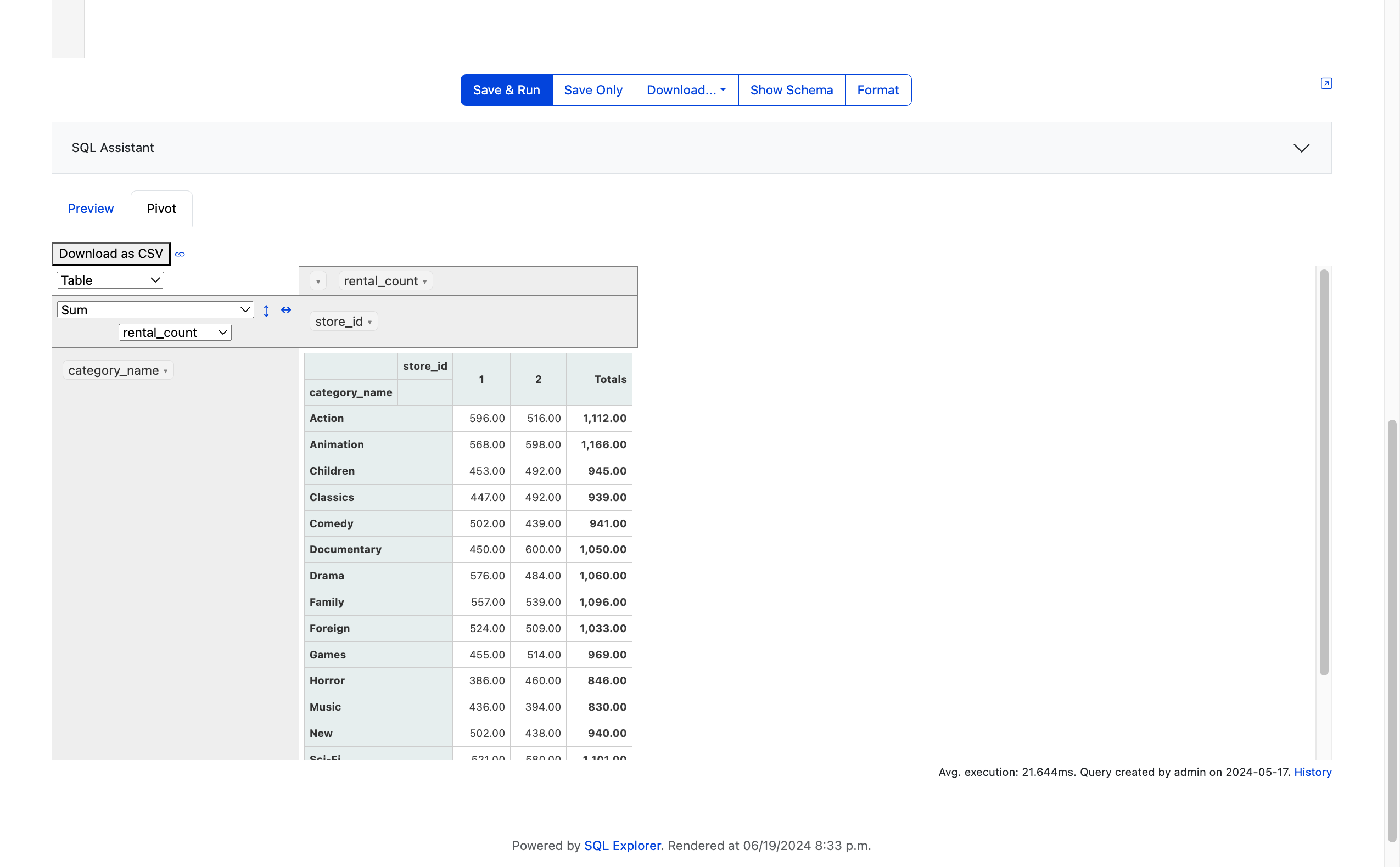Switch to the Pivot tab
The width and height of the screenshot is (1400, 867).
(x=161, y=208)
